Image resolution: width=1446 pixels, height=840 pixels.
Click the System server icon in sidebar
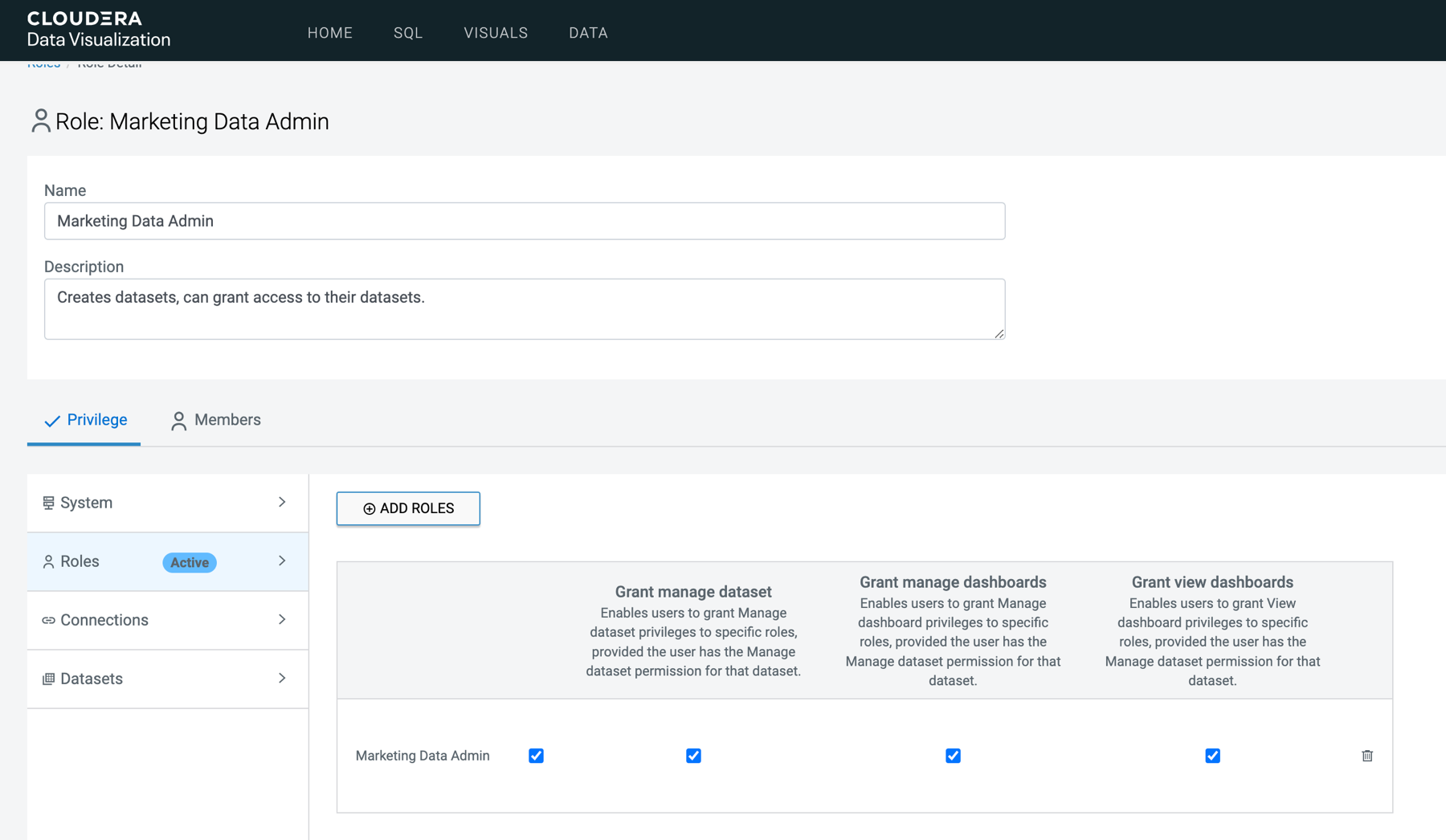click(x=48, y=503)
